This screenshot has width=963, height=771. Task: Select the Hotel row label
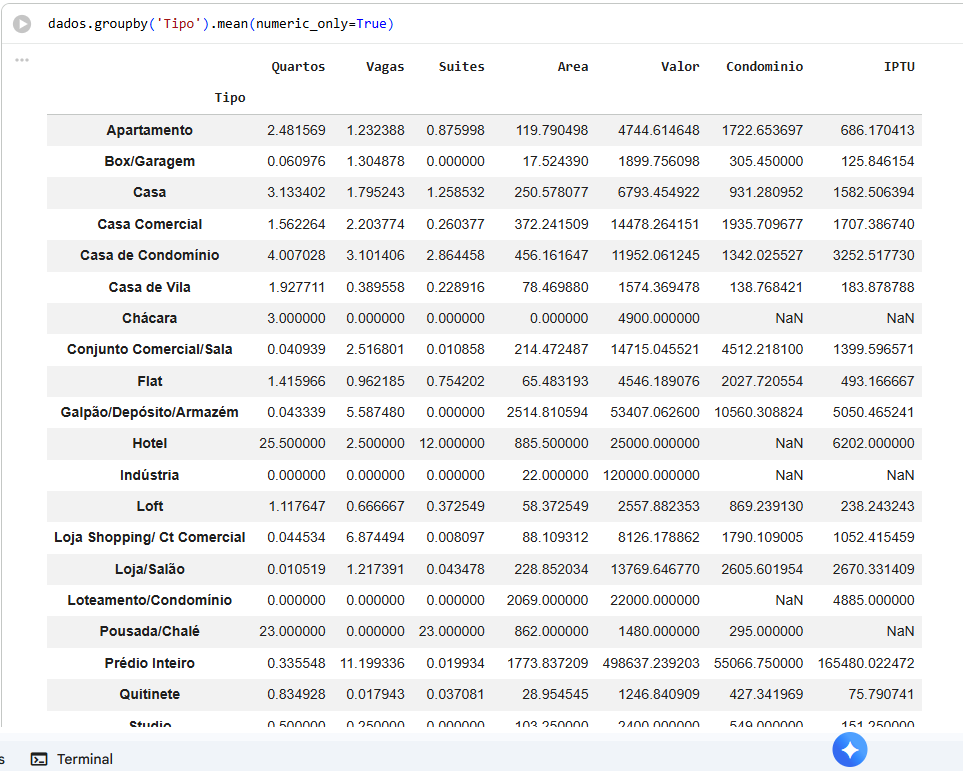pyautogui.click(x=149, y=443)
